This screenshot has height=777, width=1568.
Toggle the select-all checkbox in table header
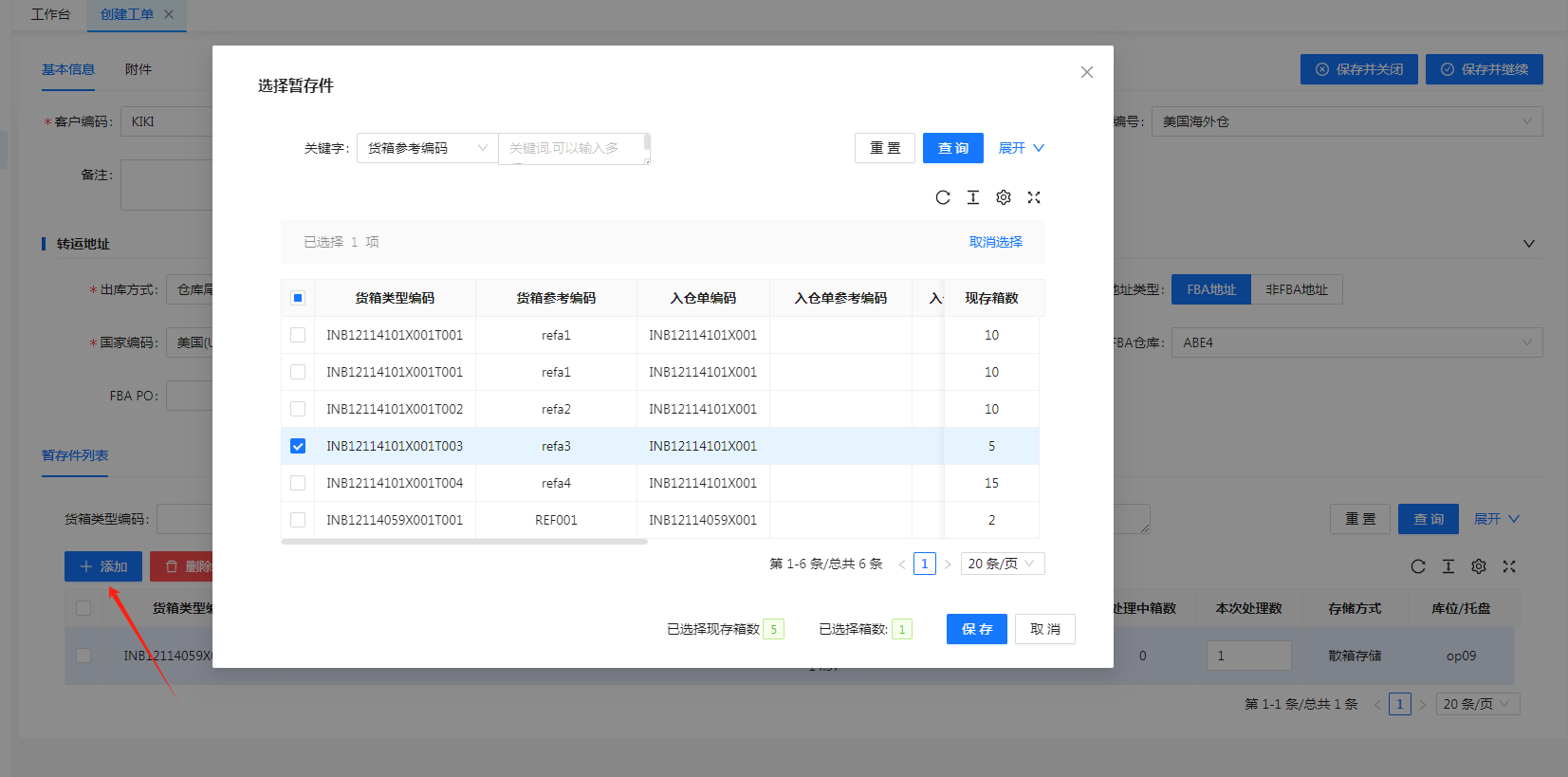click(x=298, y=298)
